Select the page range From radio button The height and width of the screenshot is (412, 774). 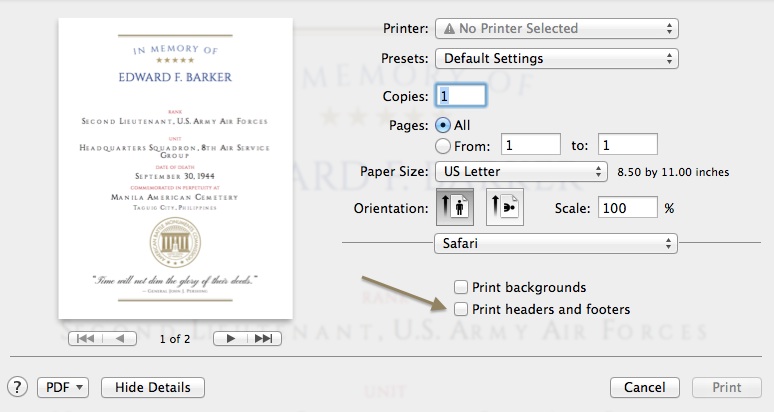(x=444, y=146)
